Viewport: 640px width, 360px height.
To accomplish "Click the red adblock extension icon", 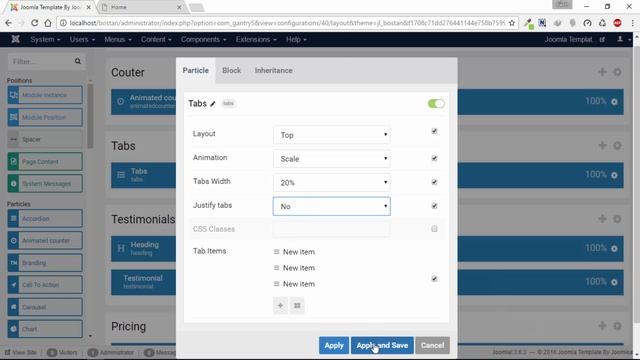I will point(617,23).
